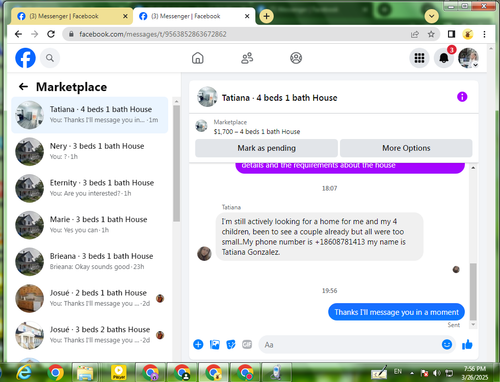Viewport: 500px width, 382px height.
Task: Bookmark this page with star icon
Action: coord(431,34)
